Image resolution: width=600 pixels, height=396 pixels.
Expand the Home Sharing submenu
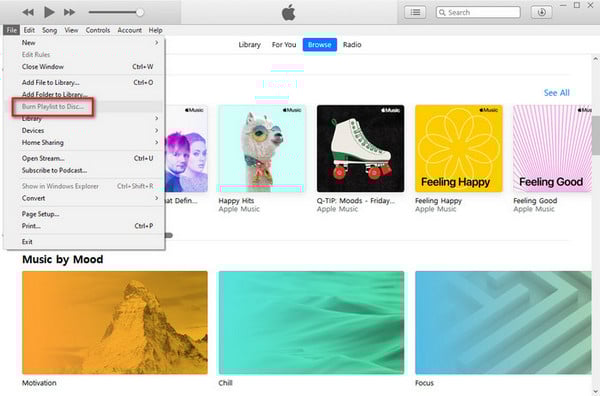[x=85, y=142]
